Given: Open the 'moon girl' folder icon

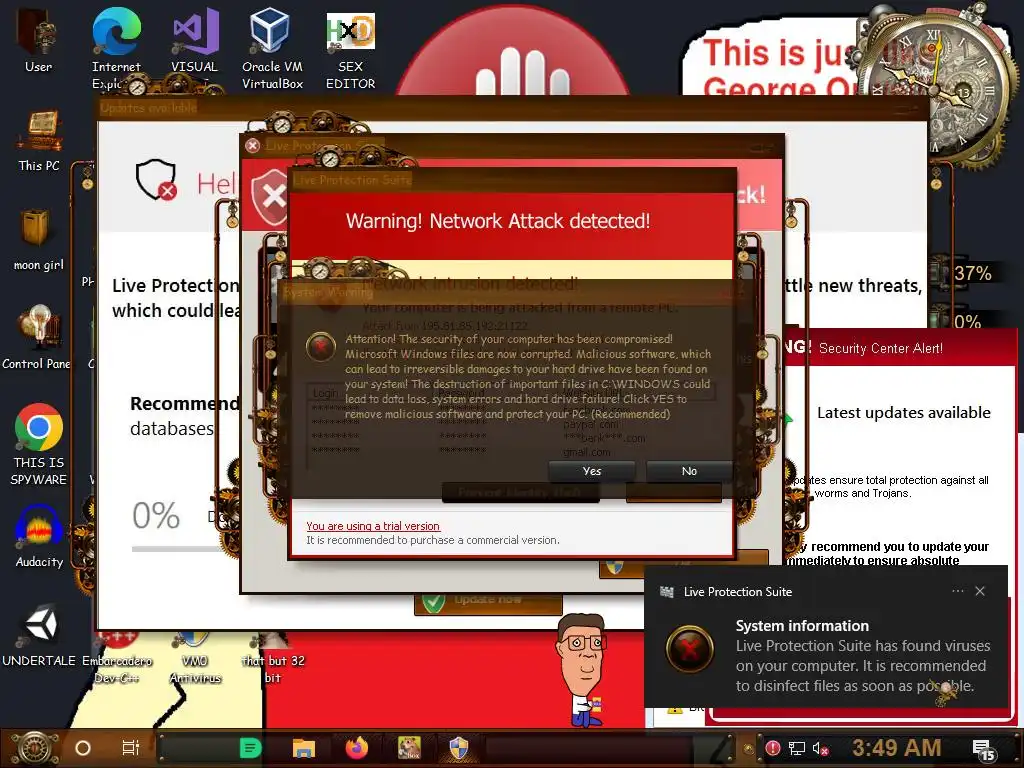Looking at the screenshot, I should 39,240.
